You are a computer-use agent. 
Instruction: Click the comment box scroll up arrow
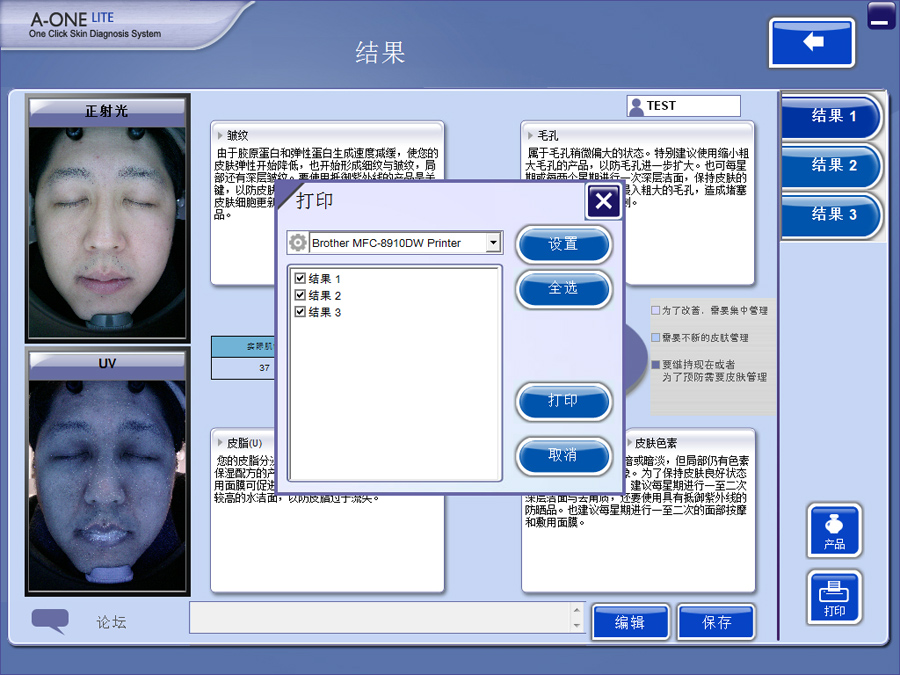(577, 610)
